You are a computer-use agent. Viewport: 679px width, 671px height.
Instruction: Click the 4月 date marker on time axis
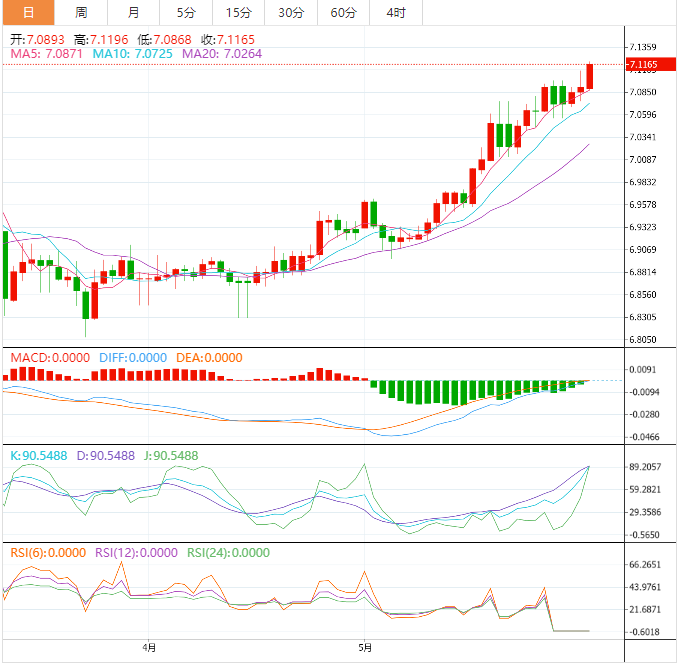[x=149, y=647]
